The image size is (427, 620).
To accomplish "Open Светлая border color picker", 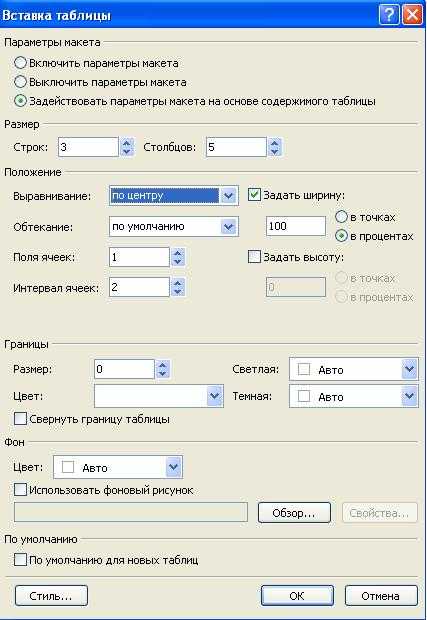I will pos(409,369).
